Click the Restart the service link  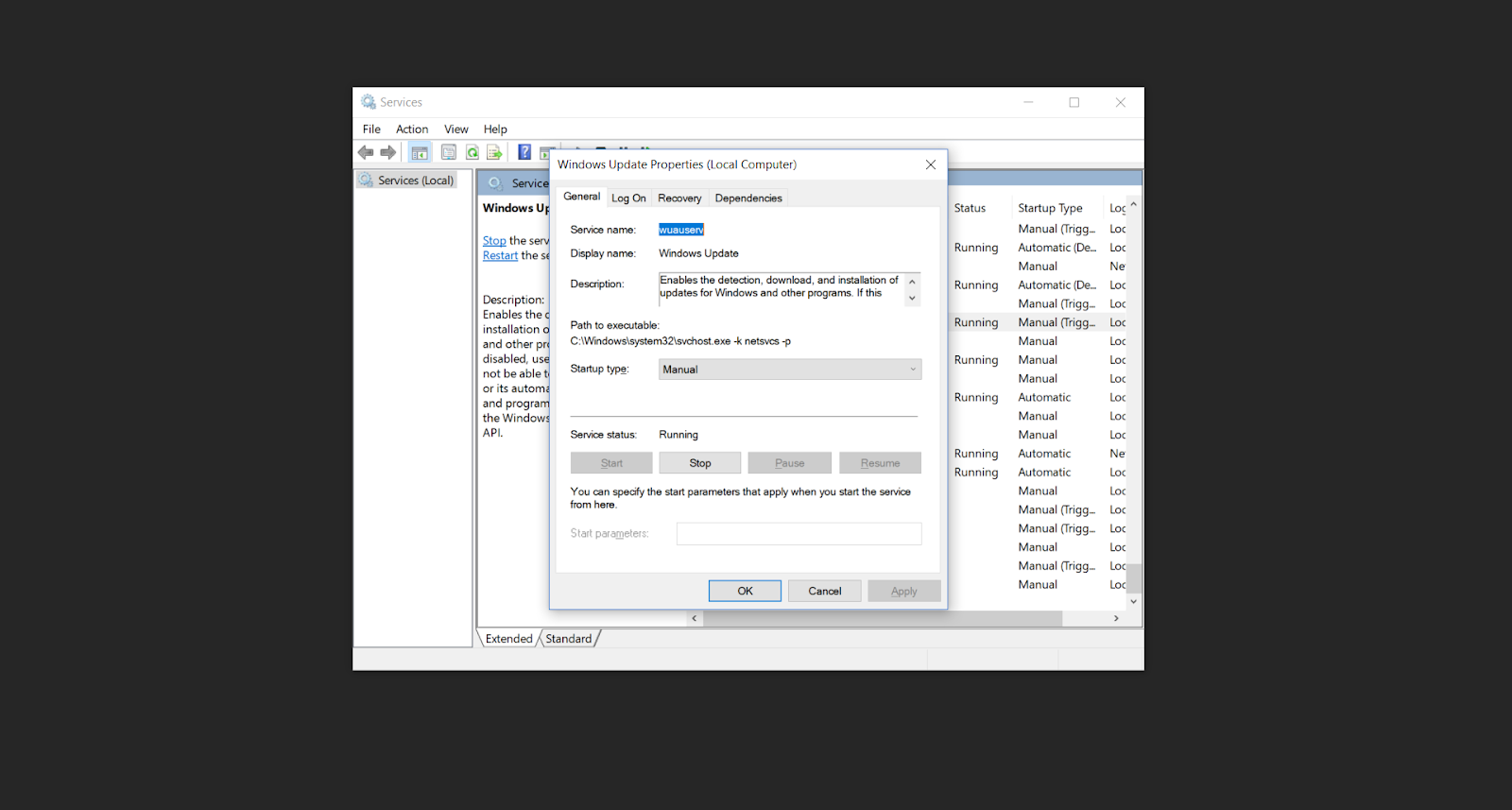(x=500, y=256)
